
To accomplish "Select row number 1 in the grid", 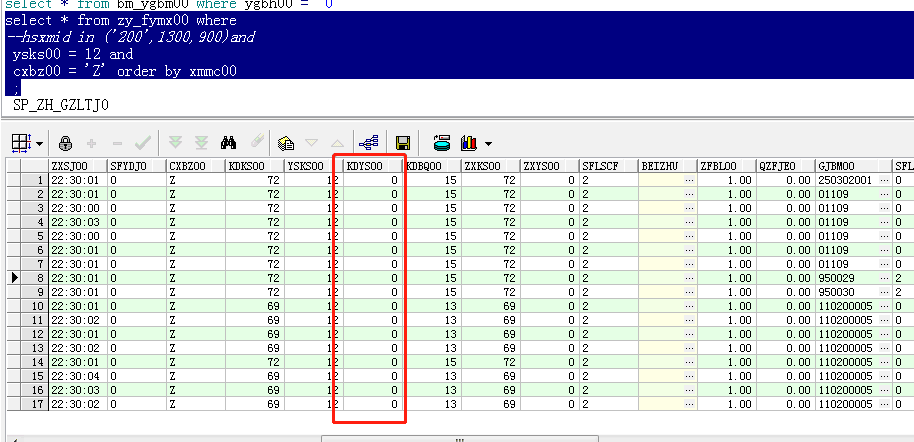I will [34, 180].
